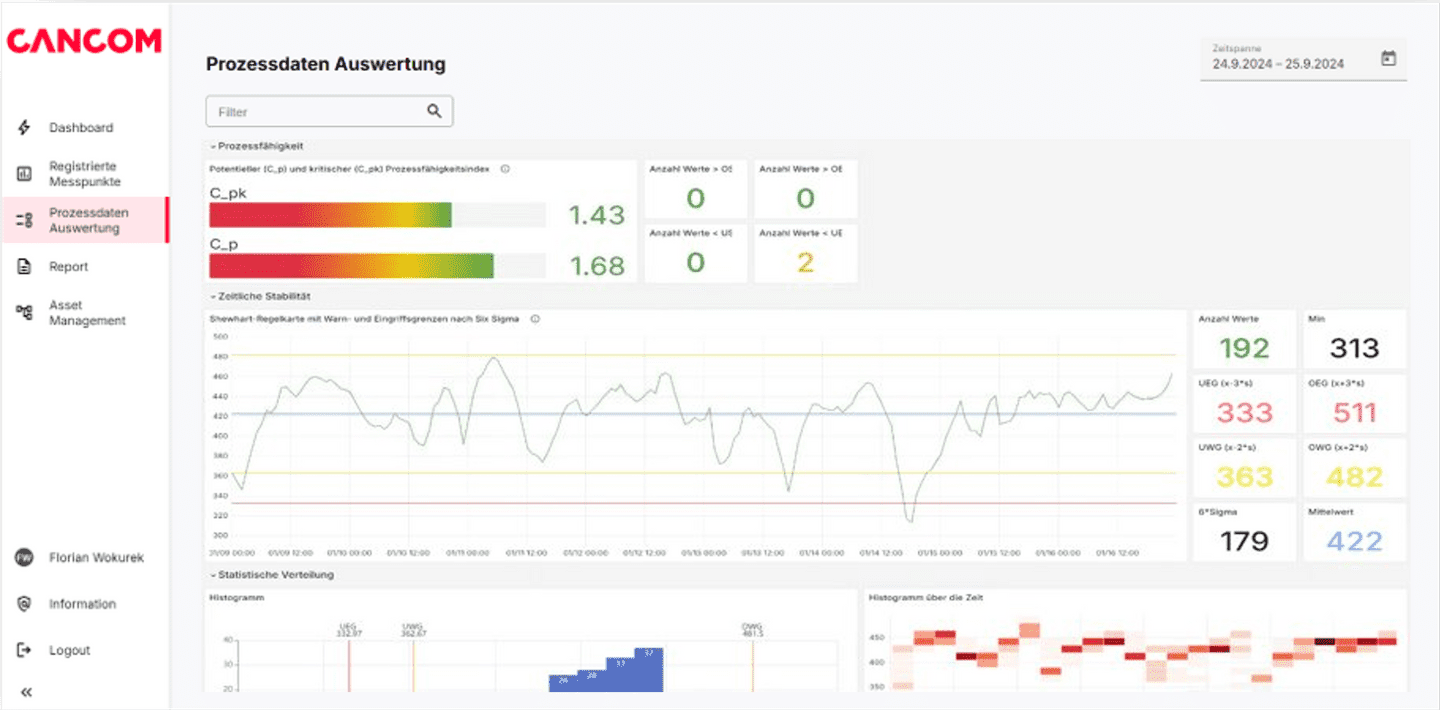Image resolution: width=1440 pixels, height=710 pixels.
Task: Collapse the sidebar with double chevron
Action: 26,692
